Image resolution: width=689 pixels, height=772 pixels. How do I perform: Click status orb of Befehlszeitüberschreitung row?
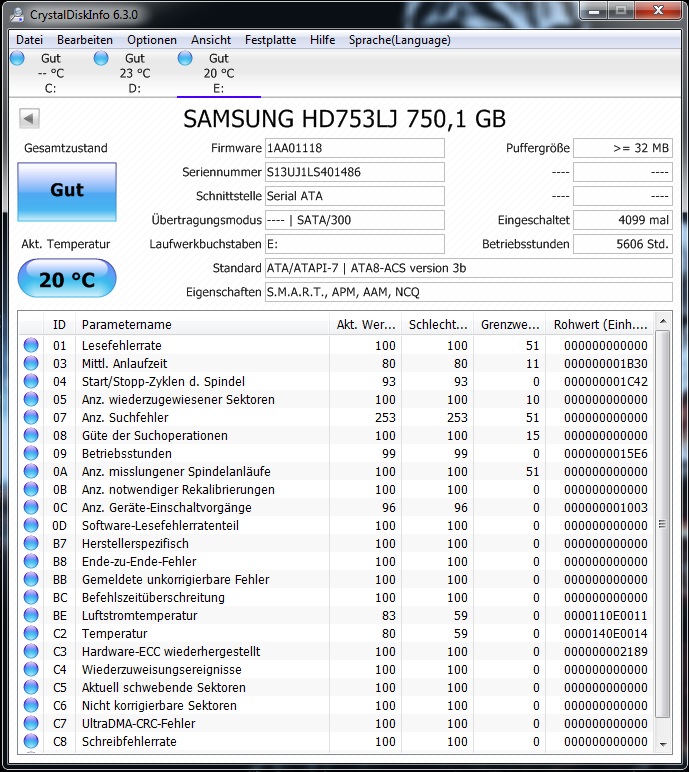click(x=31, y=597)
